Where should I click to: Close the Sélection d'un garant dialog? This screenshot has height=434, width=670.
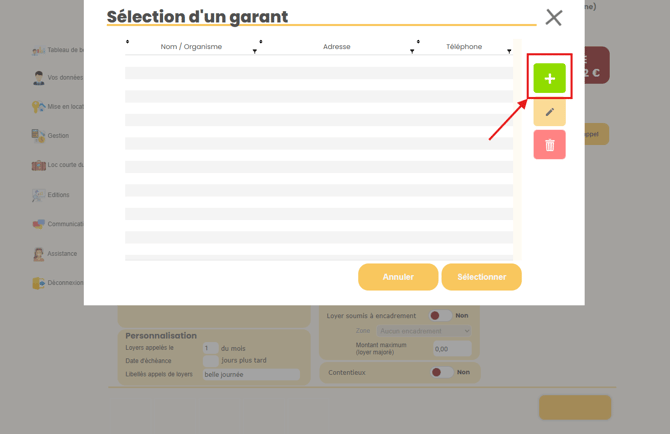[x=553, y=17]
